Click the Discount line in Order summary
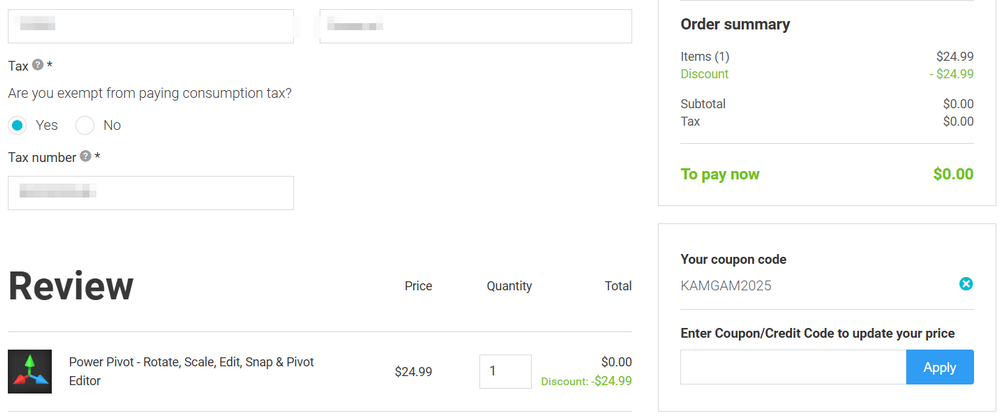 705,74
